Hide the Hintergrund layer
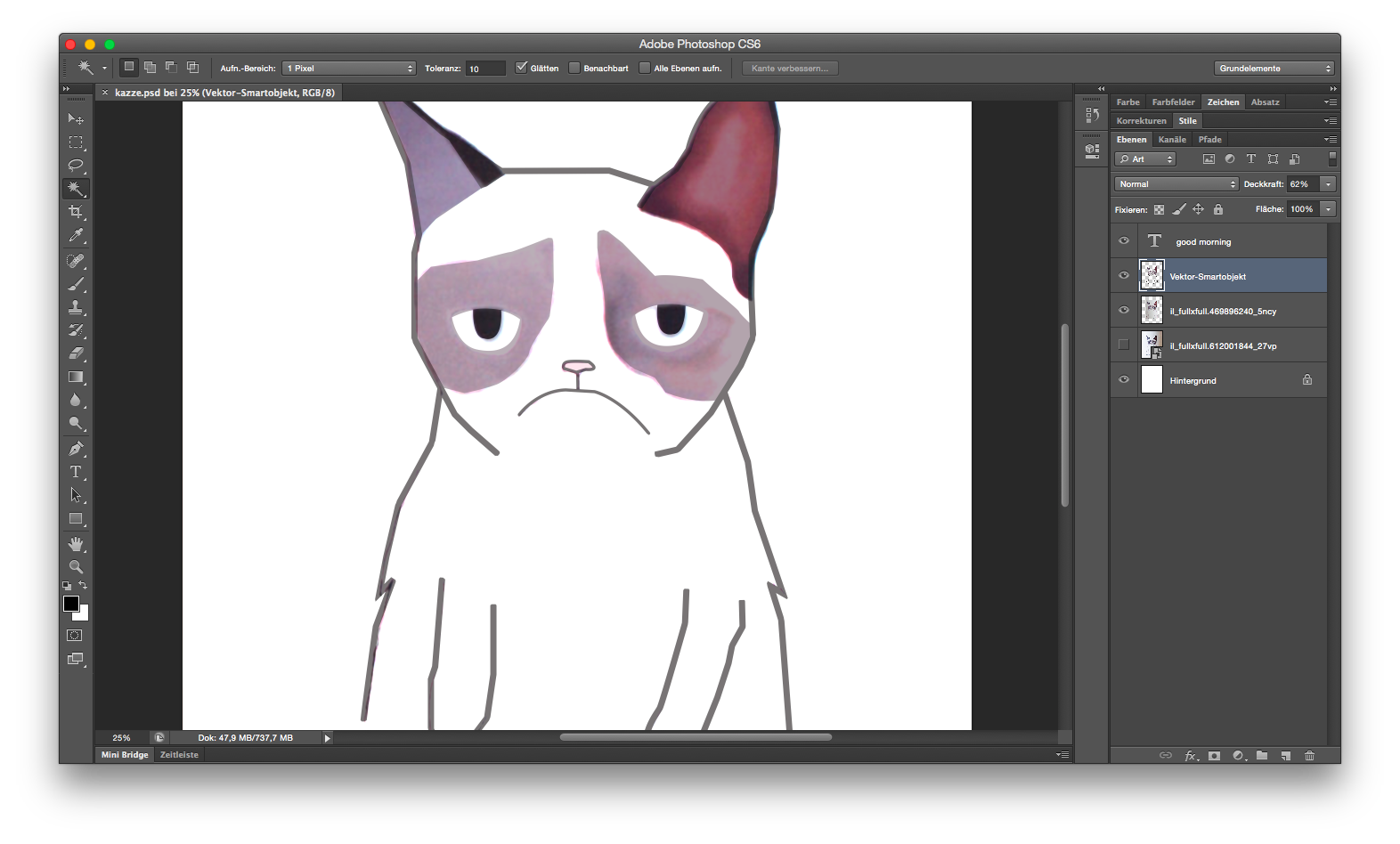The height and width of the screenshot is (844, 1400). tap(1124, 380)
